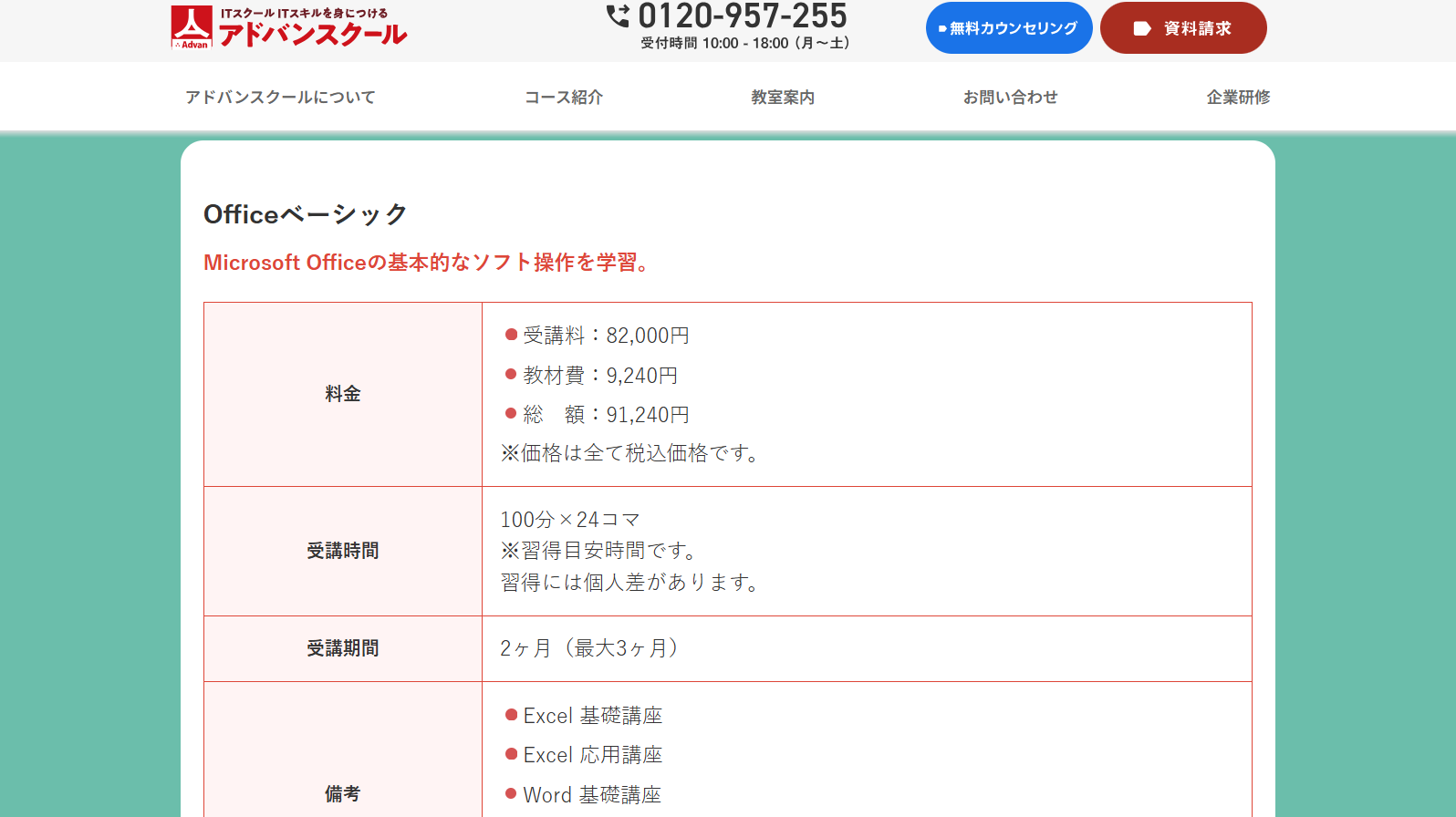Select 企業研修 in navigation bar
Screen dimensions: 1456x817
(x=1238, y=97)
